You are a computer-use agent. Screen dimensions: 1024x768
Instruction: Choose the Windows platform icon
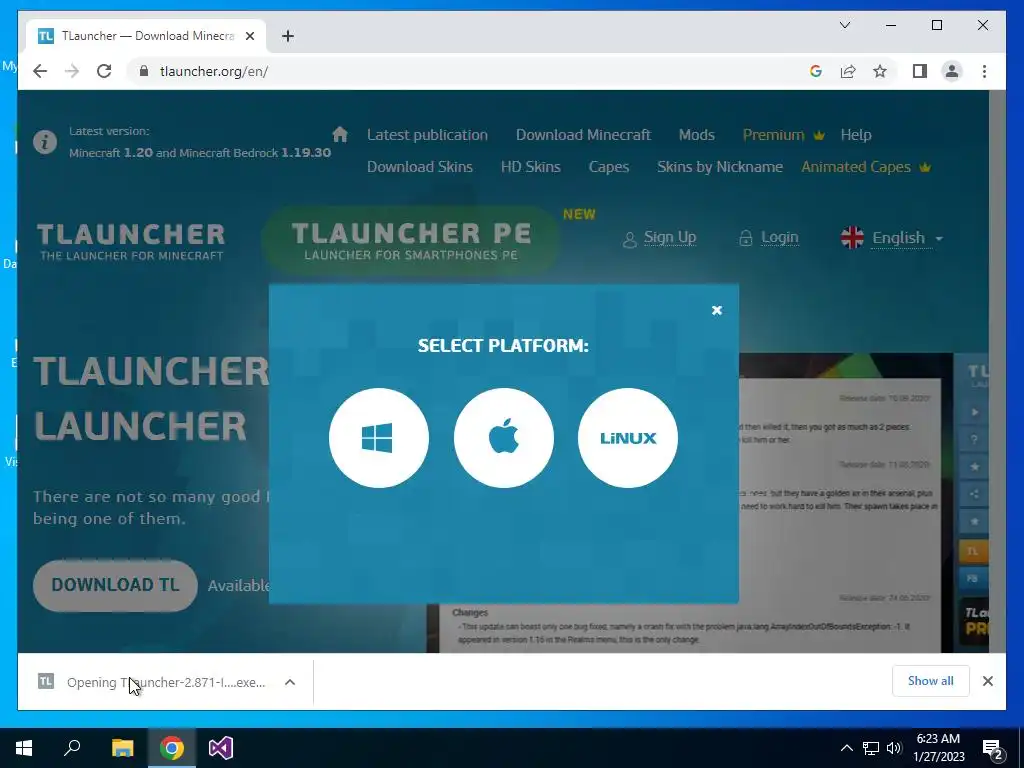click(x=379, y=438)
